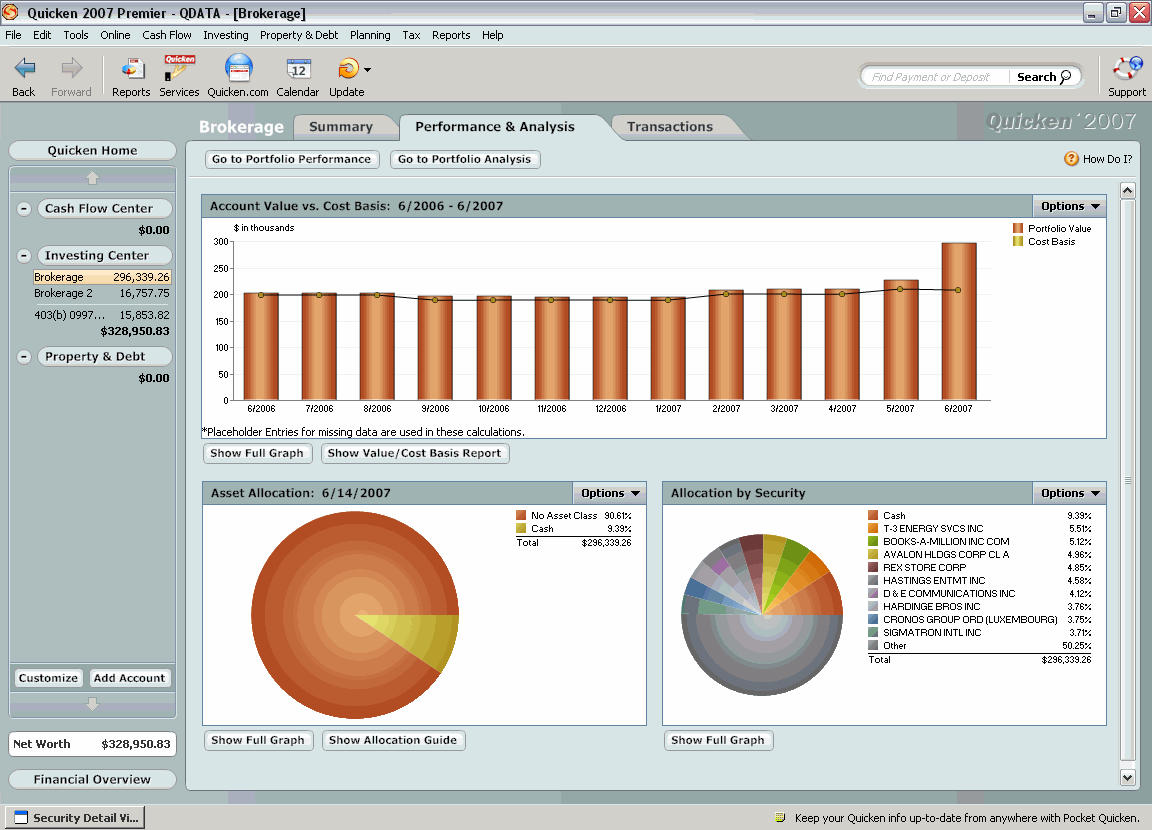The image size is (1152, 830).
Task: Click Show Allocation Guide
Action: click(393, 740)
